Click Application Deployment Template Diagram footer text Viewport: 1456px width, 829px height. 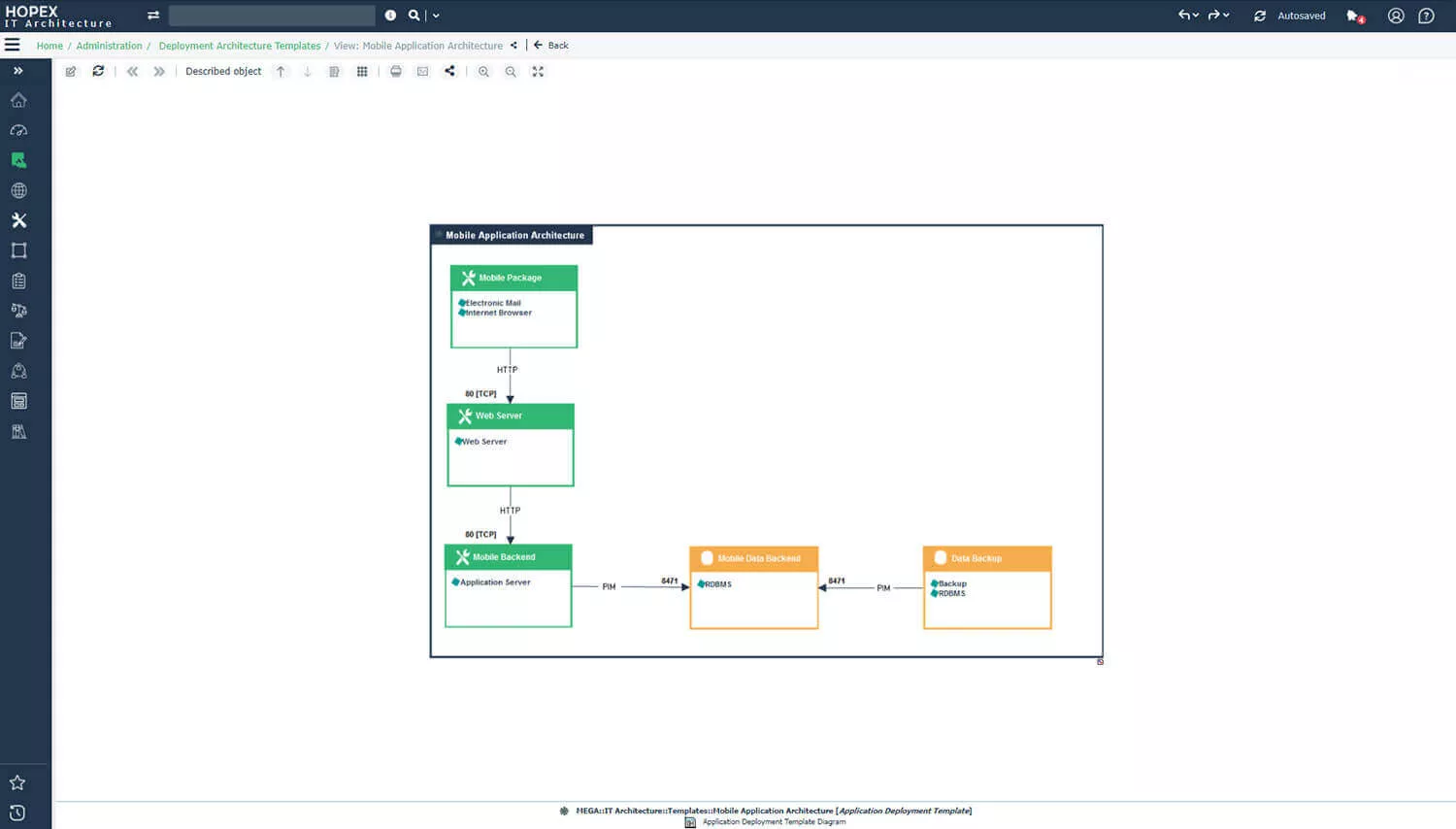774,822
